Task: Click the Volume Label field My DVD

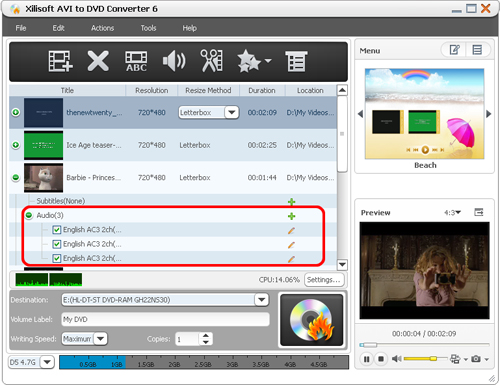Action: (x=165, y=319)
